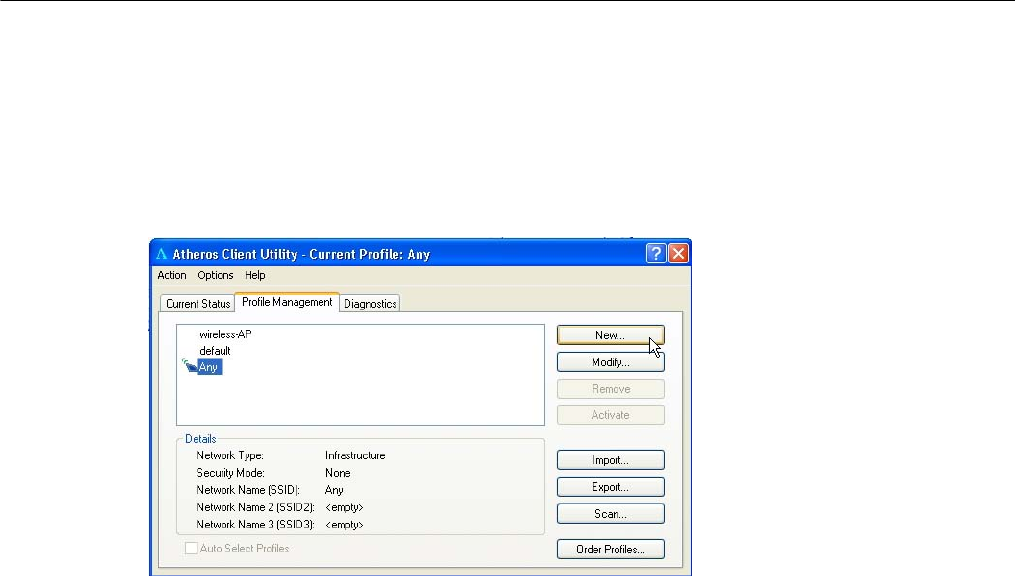Click the Security Mode value None
Image resolution: width=1015 pixels, height=576 pixels.
pyautogui.click(x=337, y=473)
